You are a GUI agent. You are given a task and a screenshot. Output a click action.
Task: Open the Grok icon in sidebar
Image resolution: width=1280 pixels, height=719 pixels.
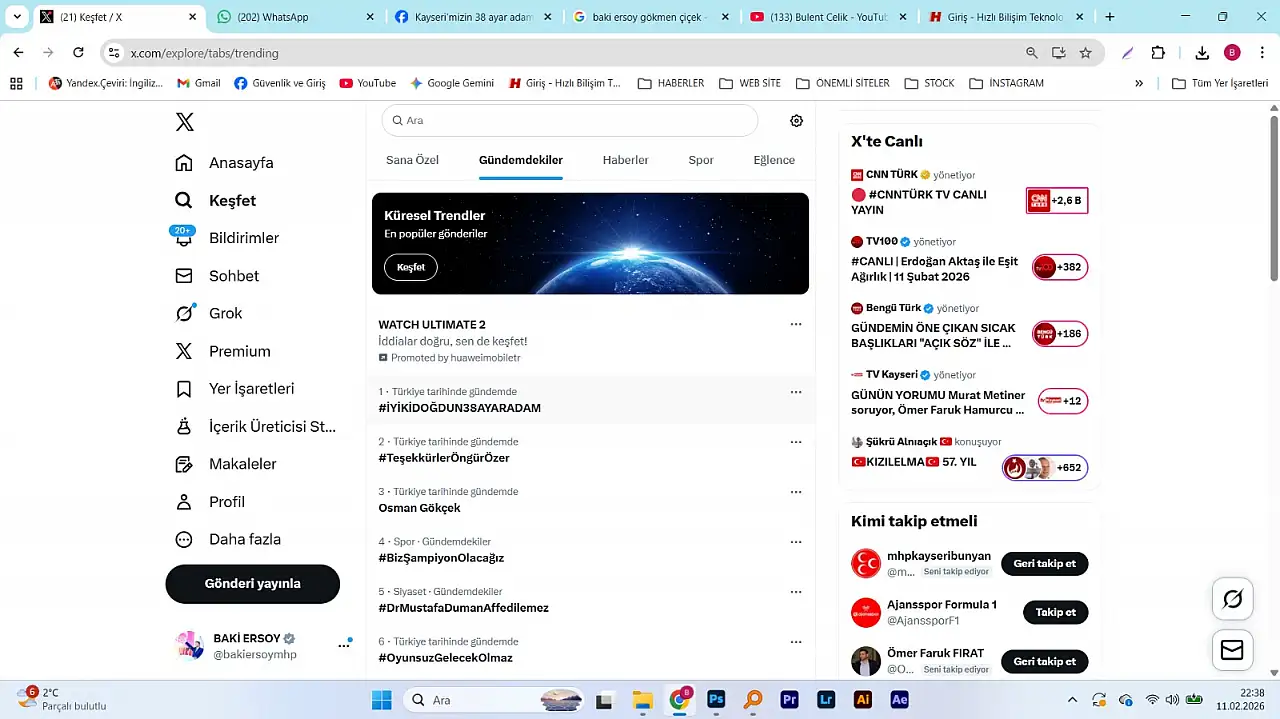tap(184, 314)
